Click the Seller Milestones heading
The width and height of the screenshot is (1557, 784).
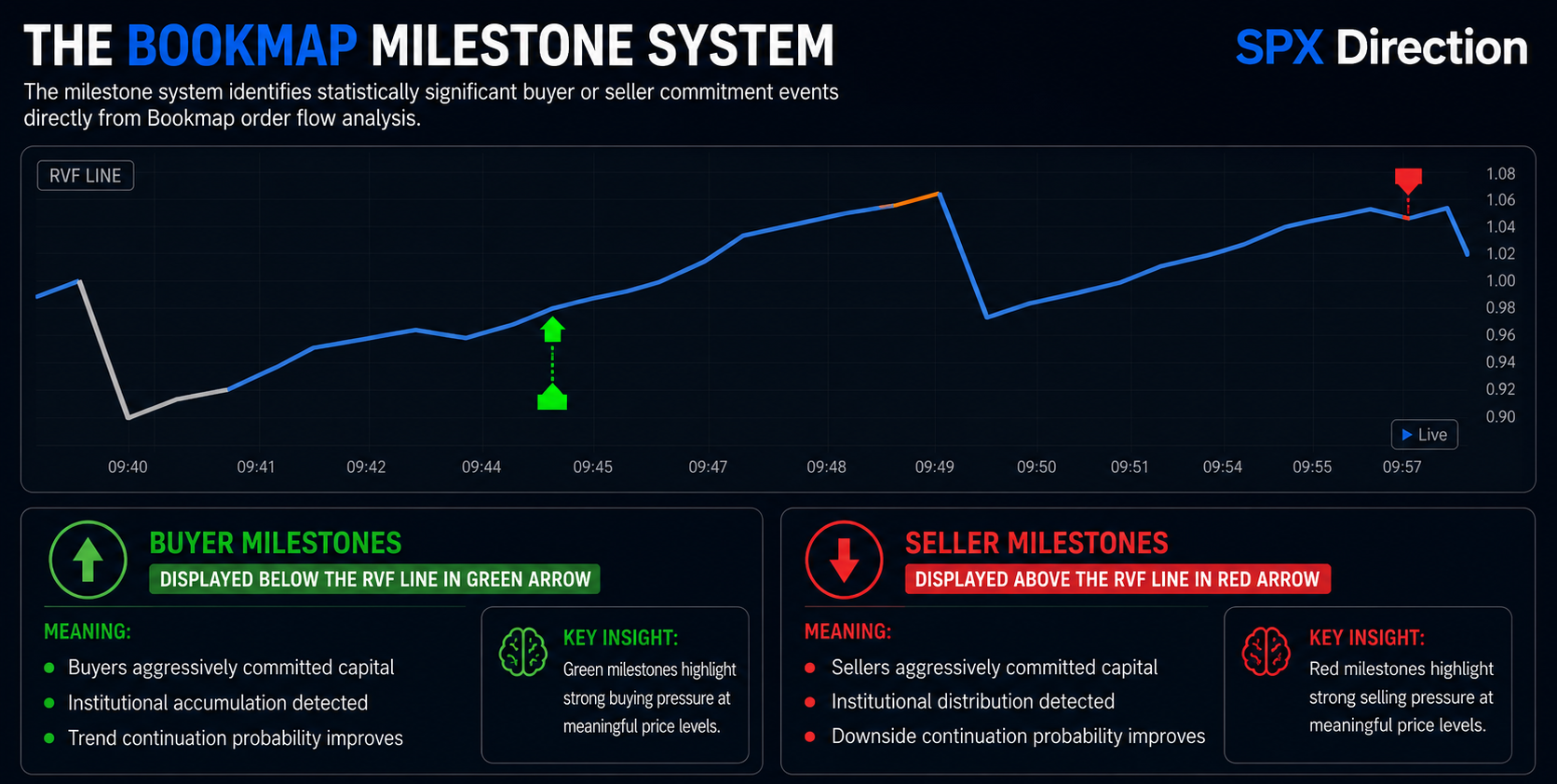coord(1036,543)
